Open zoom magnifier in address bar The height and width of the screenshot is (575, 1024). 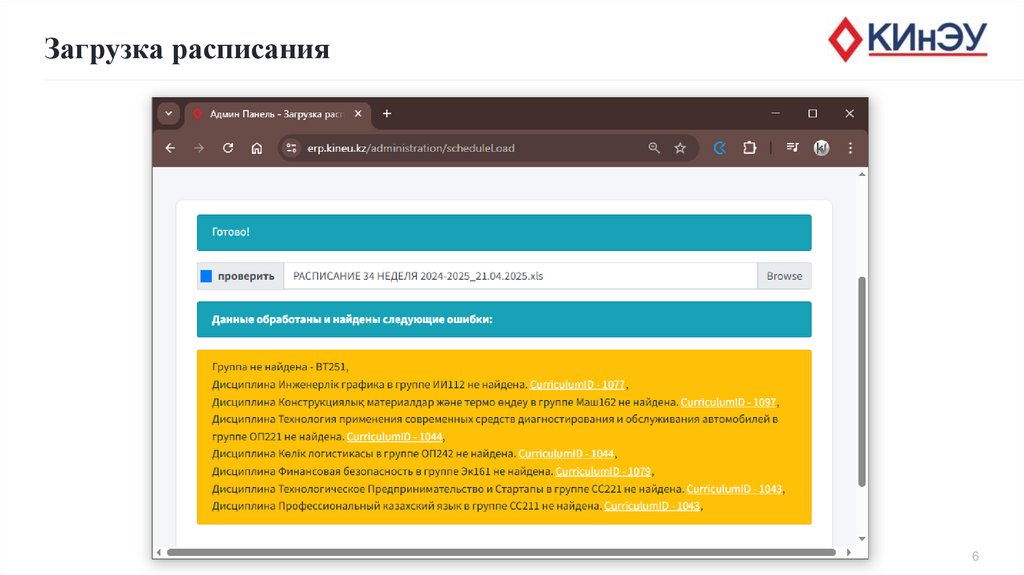click(654, 148)
